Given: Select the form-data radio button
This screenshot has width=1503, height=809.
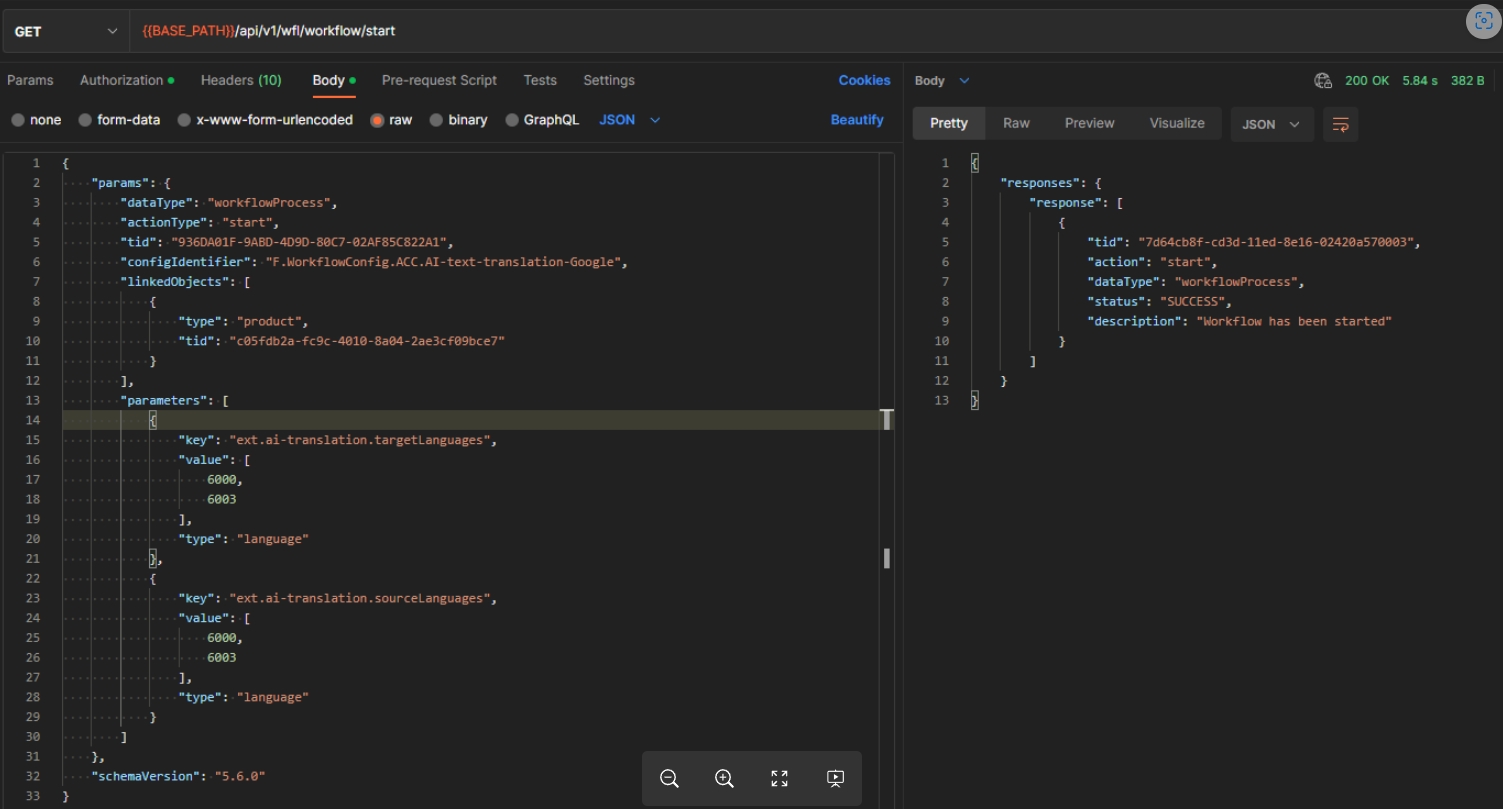Looking at the screenshot, I should tap(86, 120).
